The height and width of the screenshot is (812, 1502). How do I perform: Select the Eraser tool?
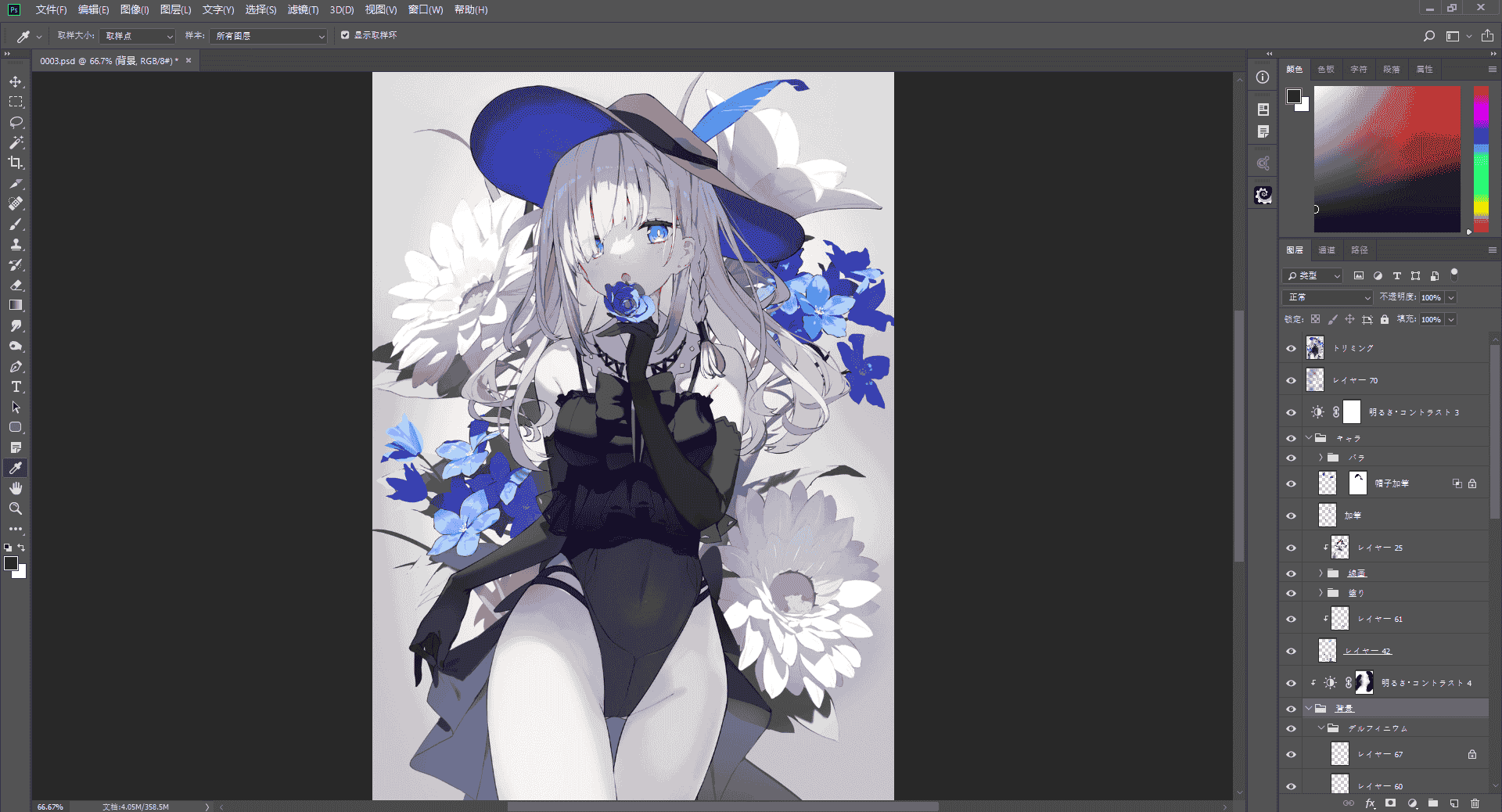(x=16, y=285)
